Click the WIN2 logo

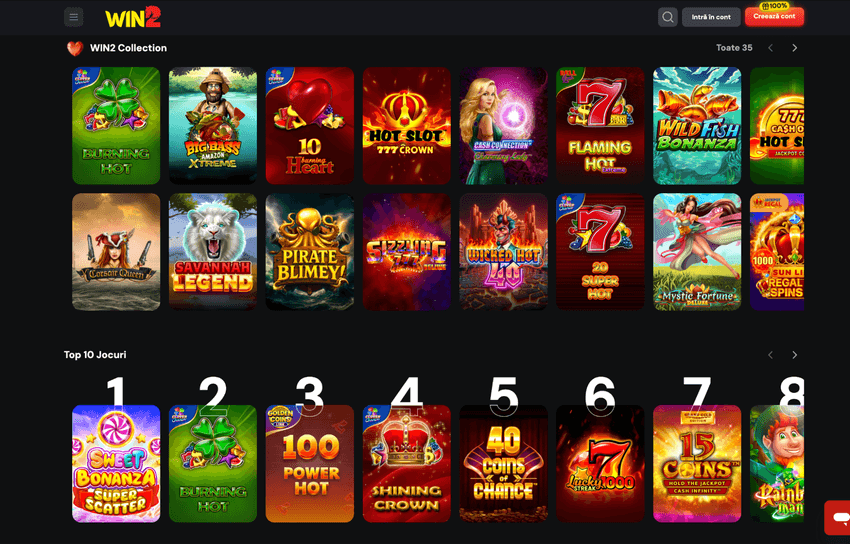[133, 17]
